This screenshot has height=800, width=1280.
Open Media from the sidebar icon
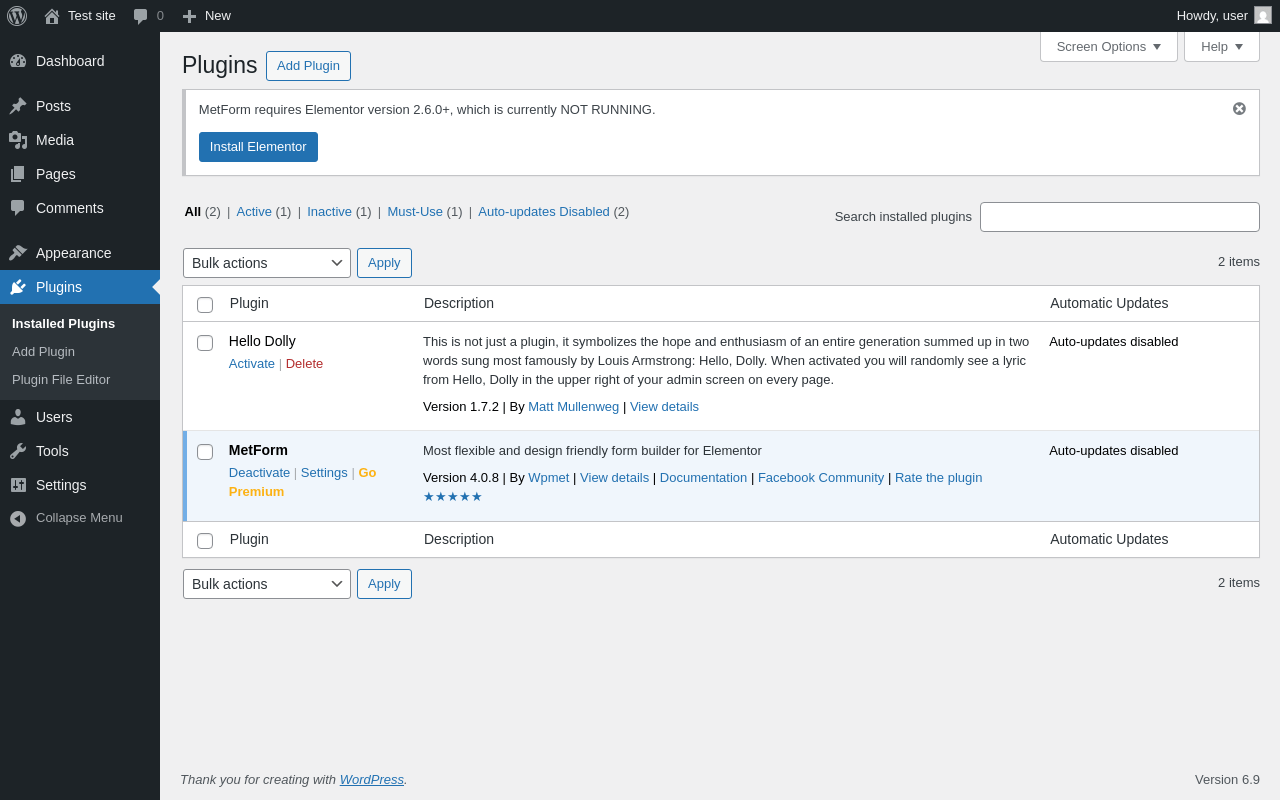[18, 140]
